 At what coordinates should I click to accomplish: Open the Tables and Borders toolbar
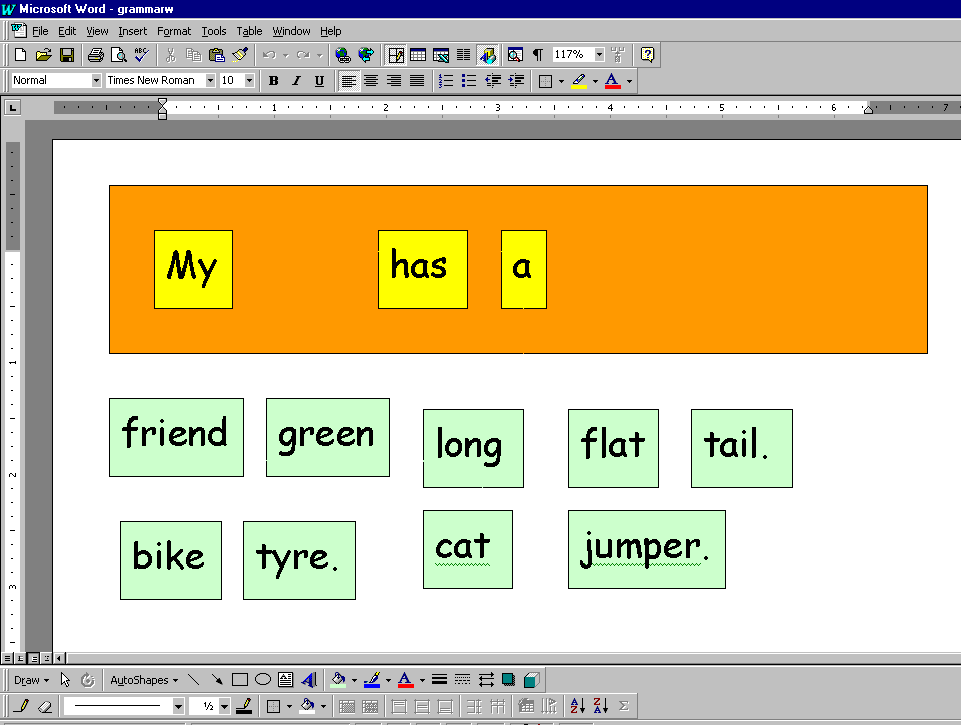click(394, 55)
